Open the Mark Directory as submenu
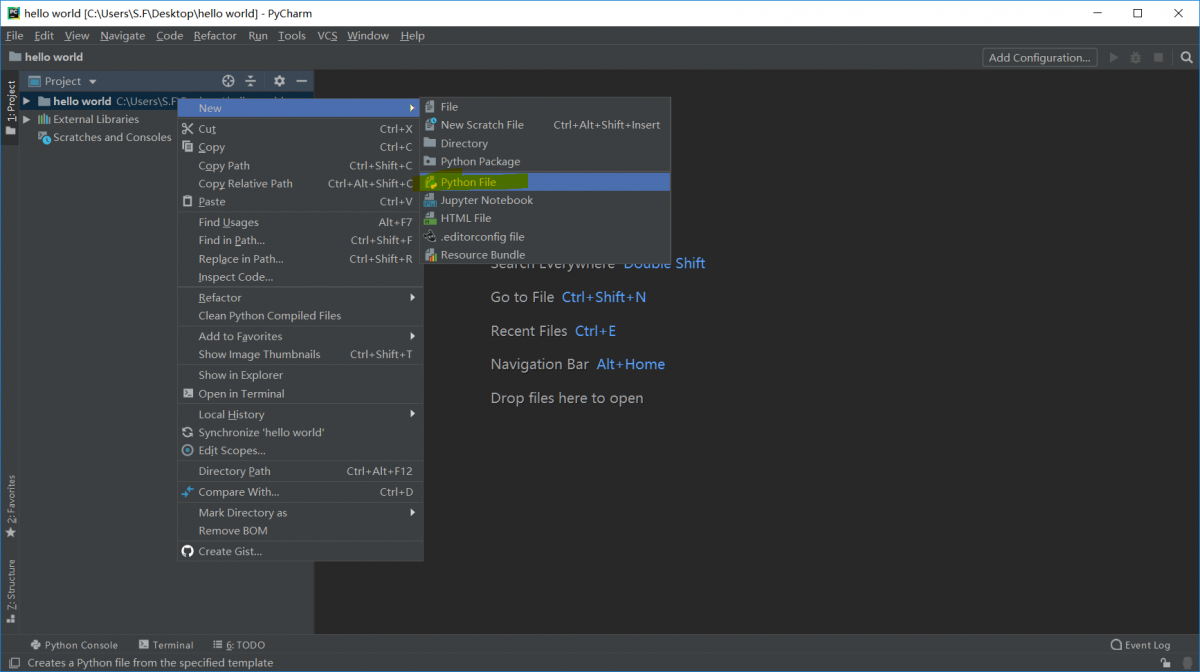 click(x=300, y=512)
